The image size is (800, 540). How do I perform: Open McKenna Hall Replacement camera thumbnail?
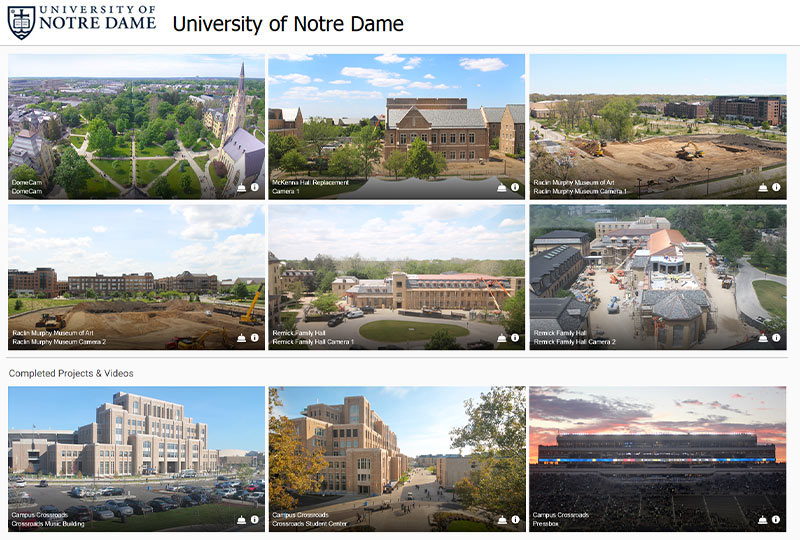396,126
